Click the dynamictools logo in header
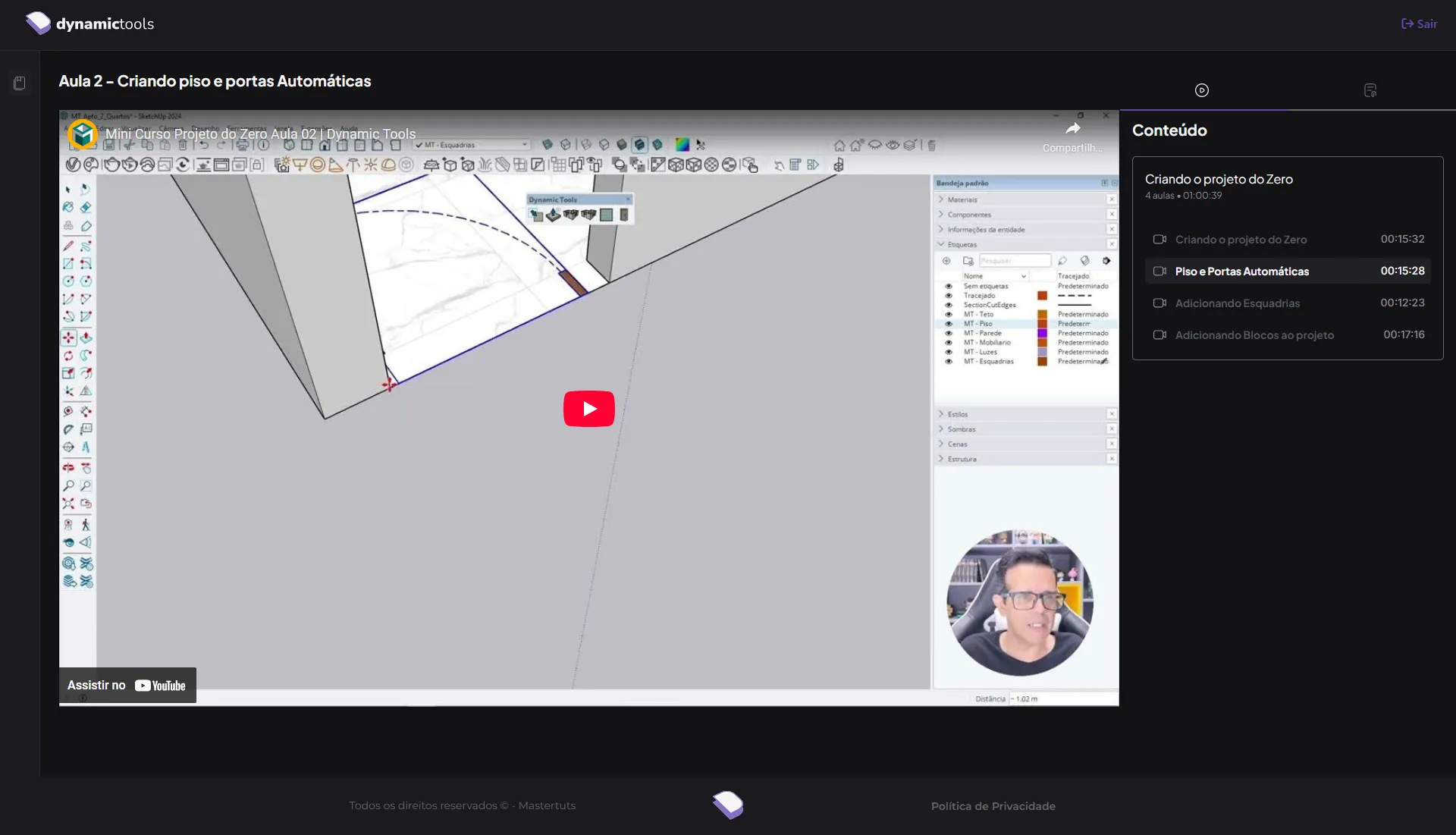 click(89, 24)
